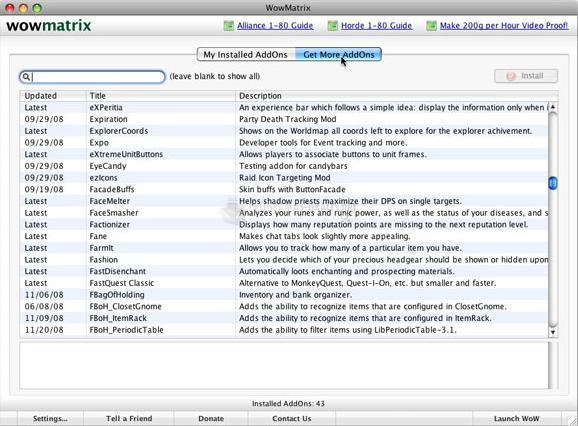Select the FarmIt addon row

pos(284,248)
